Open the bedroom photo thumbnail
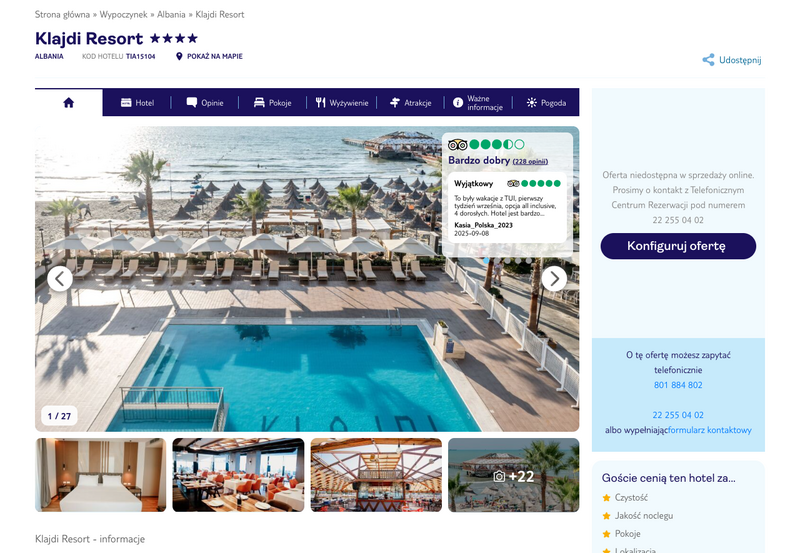 coord(101,475)
